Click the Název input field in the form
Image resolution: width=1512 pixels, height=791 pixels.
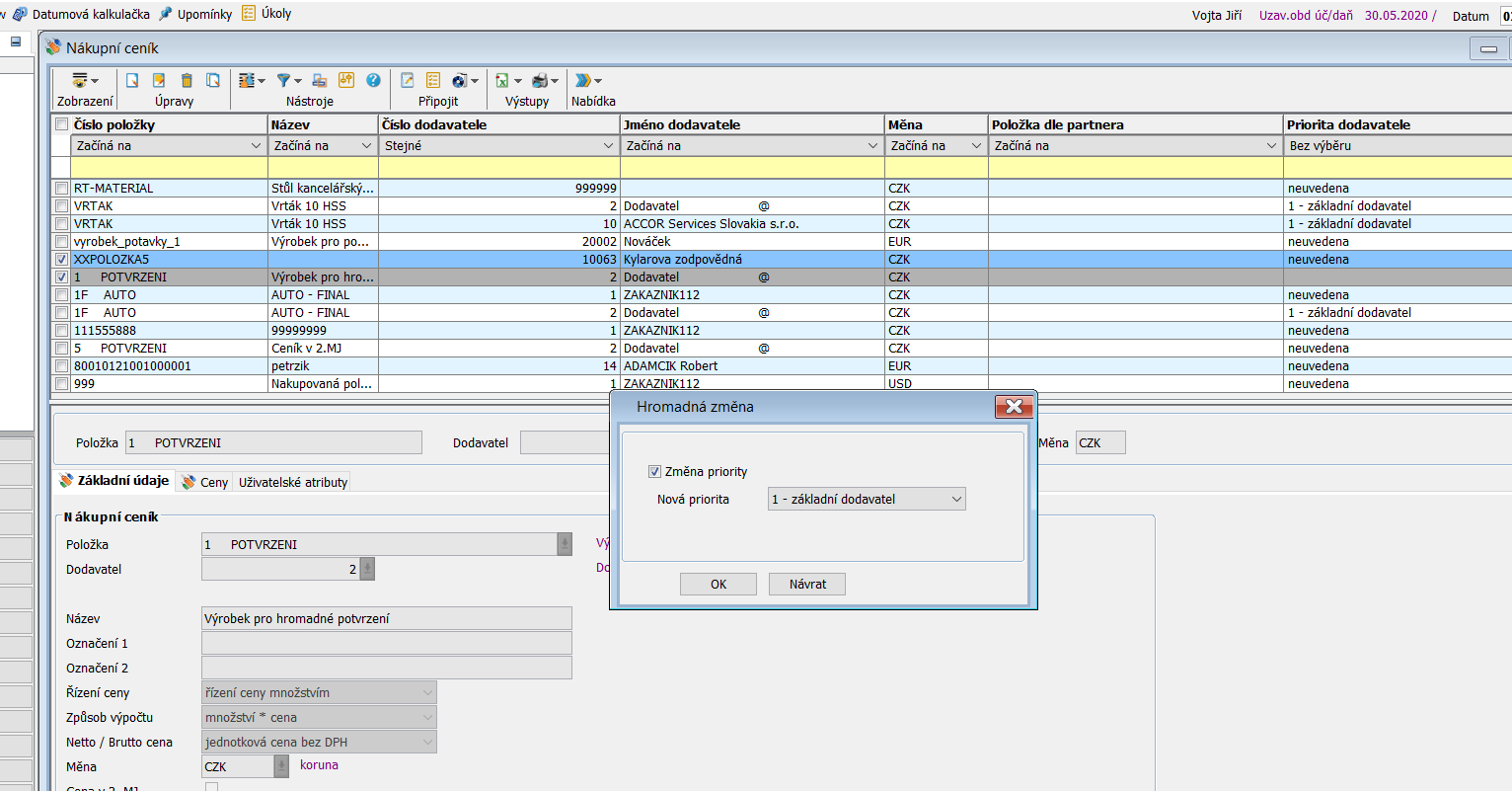coord(386,619)
